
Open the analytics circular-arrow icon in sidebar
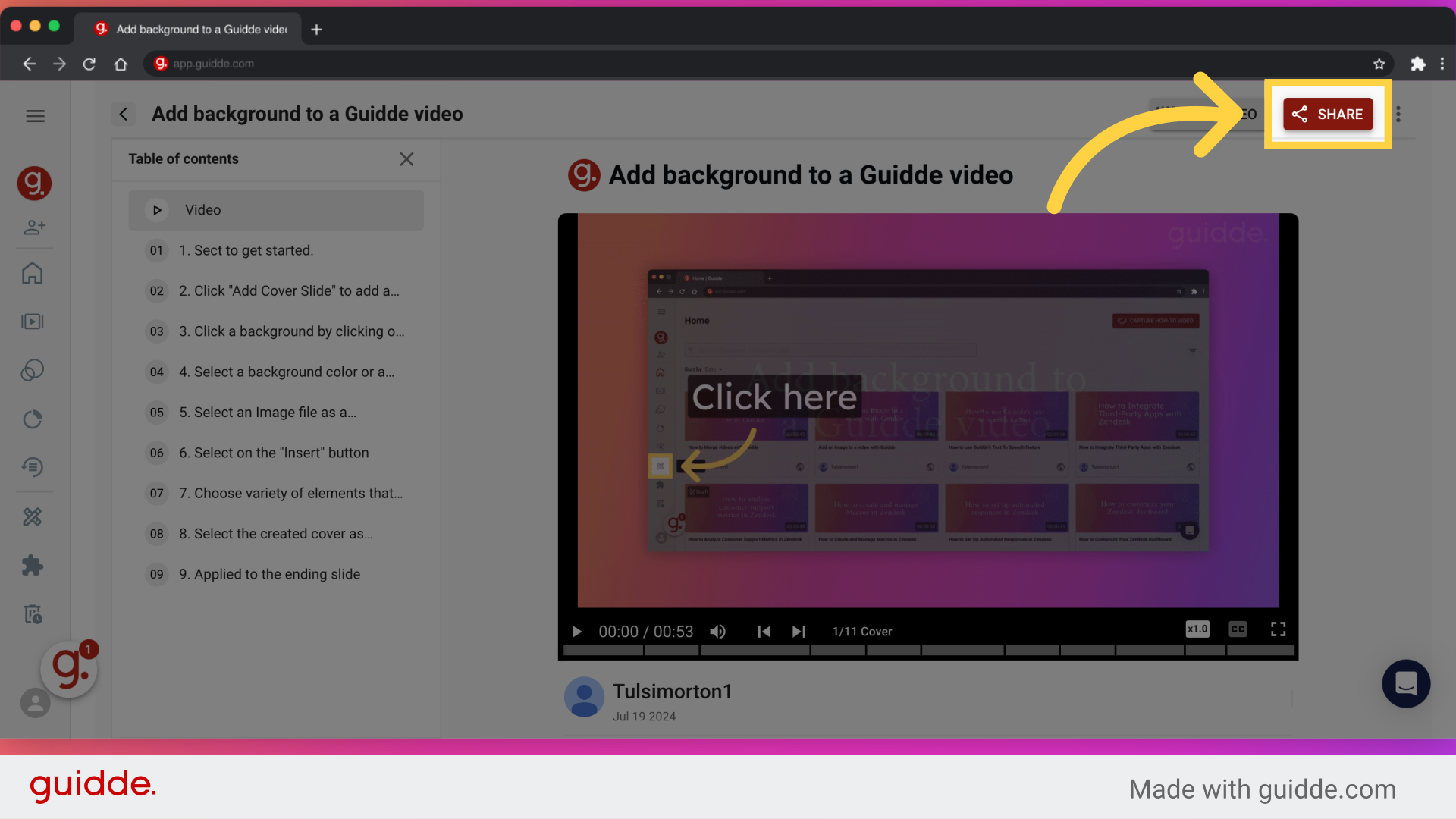tap(33, 419)
